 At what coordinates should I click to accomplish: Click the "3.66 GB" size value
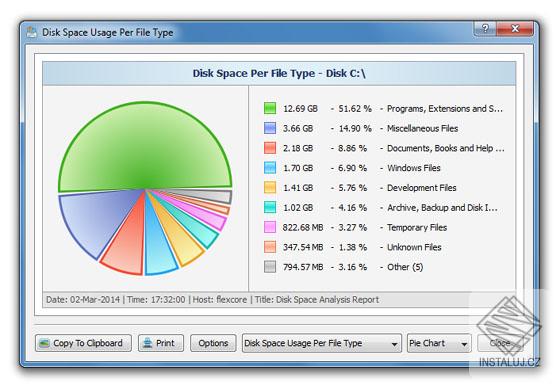coord(298,128)
